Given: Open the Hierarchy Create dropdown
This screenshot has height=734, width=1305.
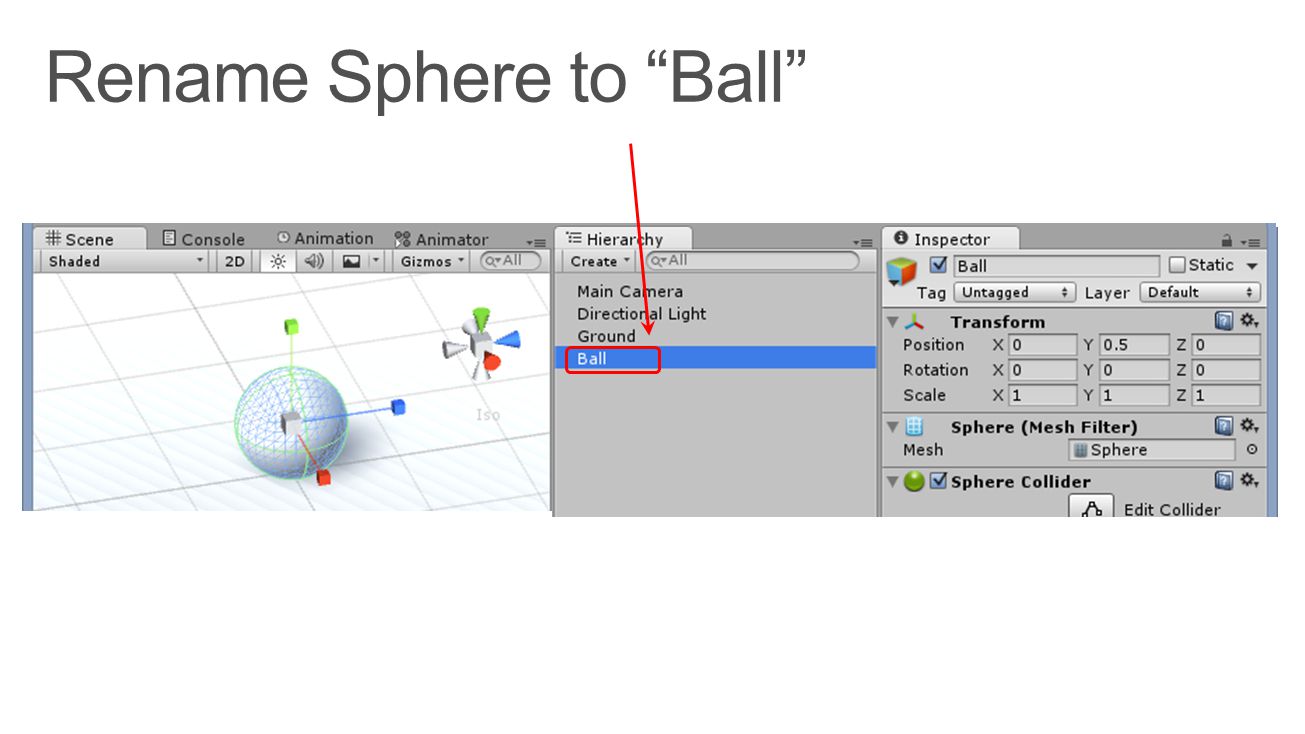Looking at the screenshot, I should point(600,261).
